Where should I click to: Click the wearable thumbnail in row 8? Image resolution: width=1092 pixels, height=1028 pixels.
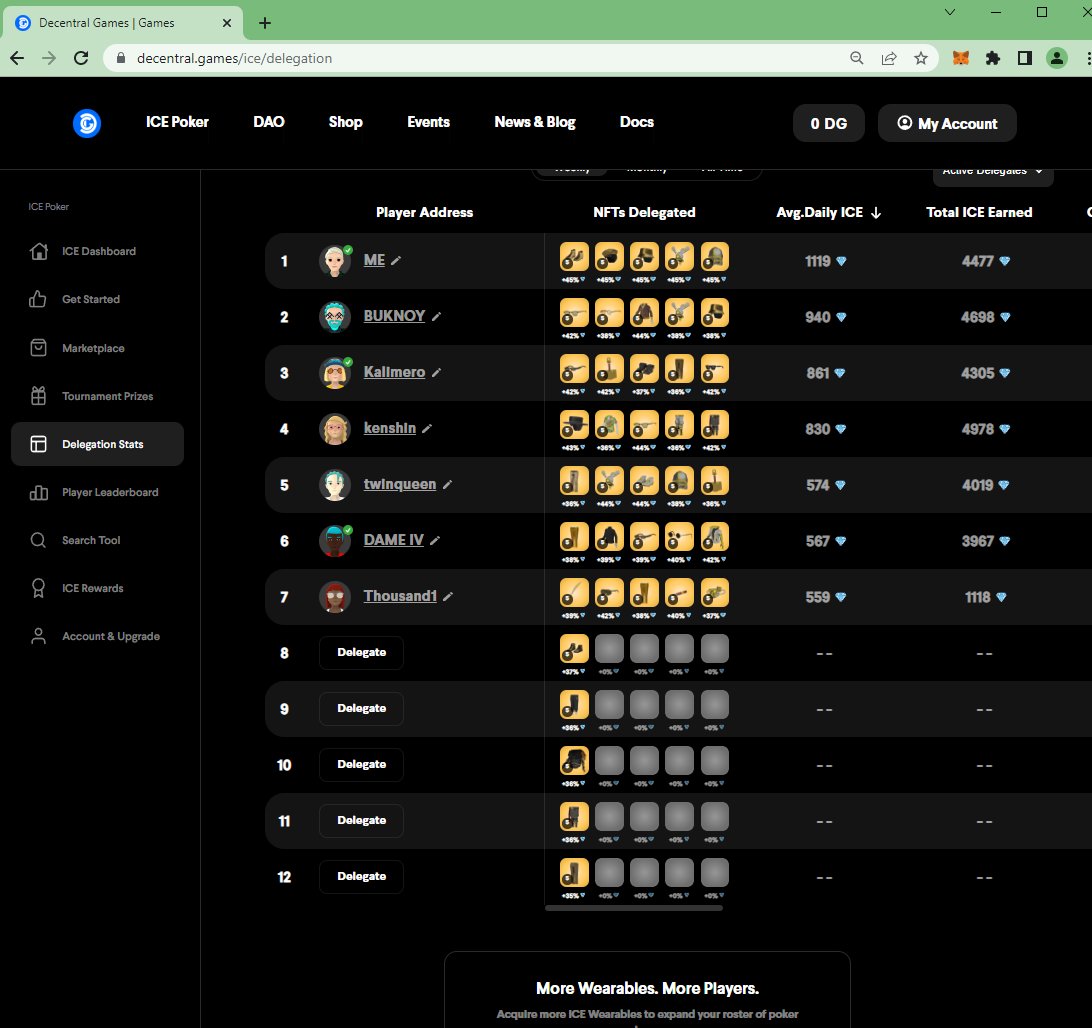pos(574,649)
